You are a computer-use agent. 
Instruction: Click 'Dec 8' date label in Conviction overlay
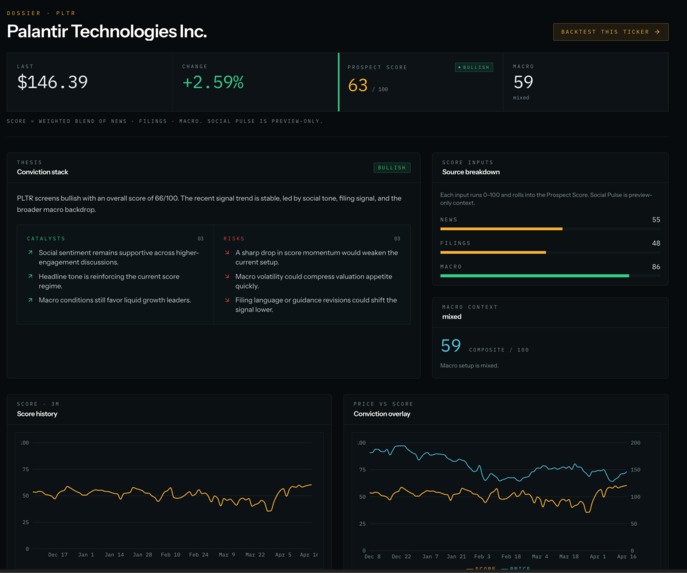point(372,556)
